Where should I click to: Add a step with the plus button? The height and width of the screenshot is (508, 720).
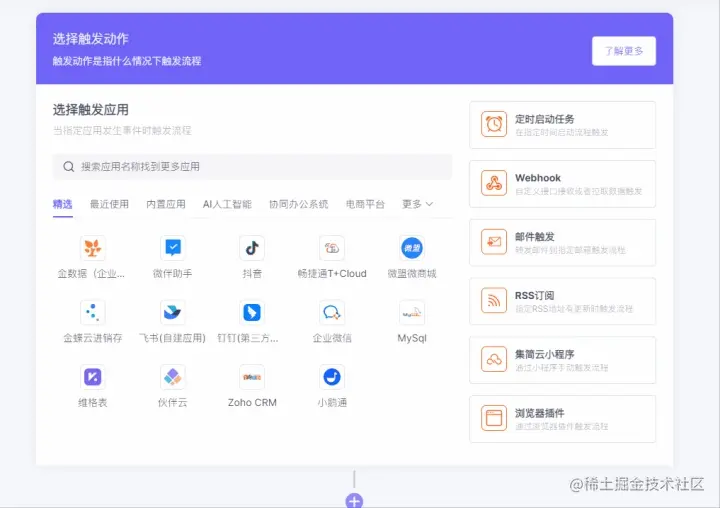point(354,501)
